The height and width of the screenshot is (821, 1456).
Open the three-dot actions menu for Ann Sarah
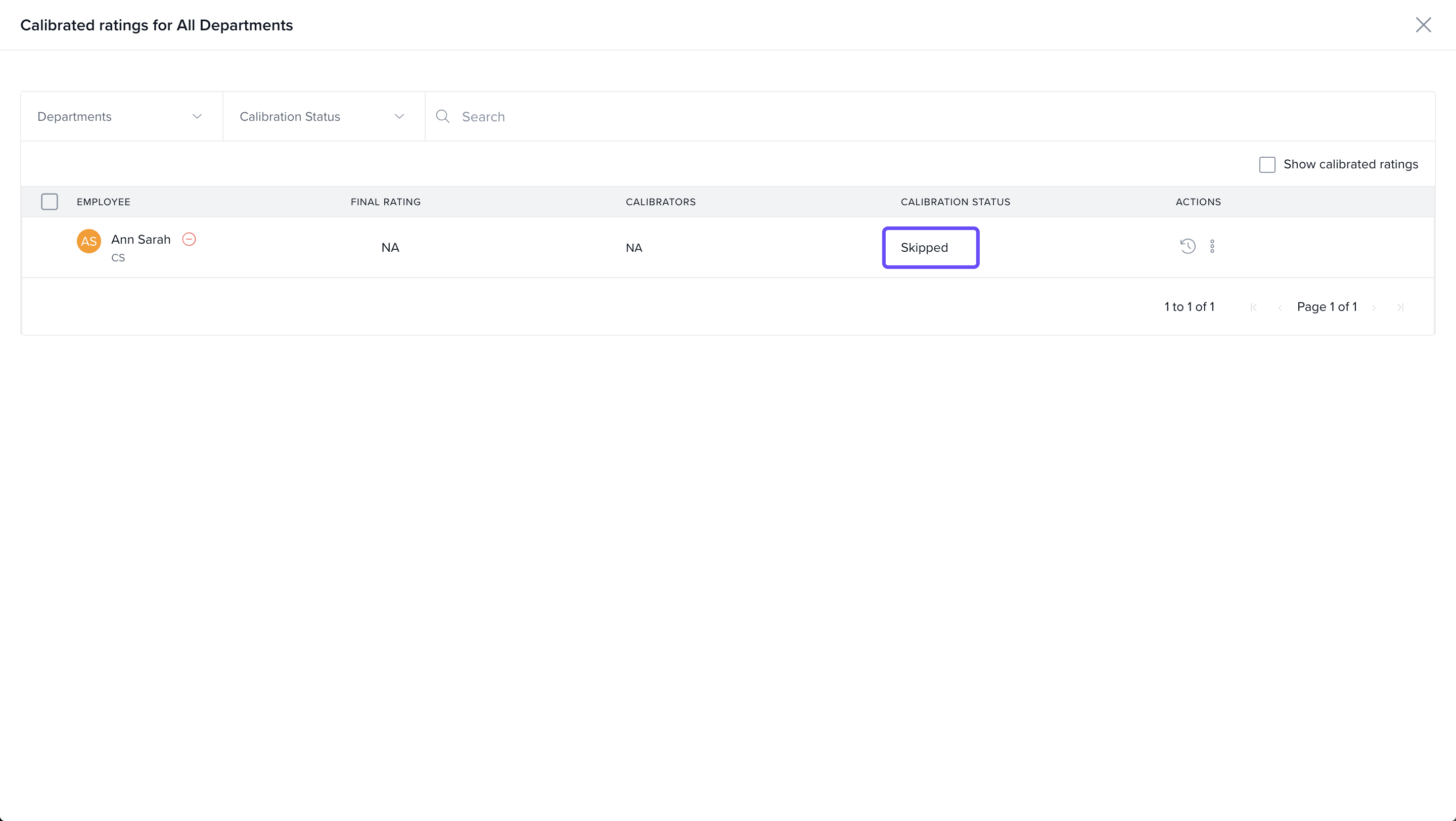point(1212,246)
